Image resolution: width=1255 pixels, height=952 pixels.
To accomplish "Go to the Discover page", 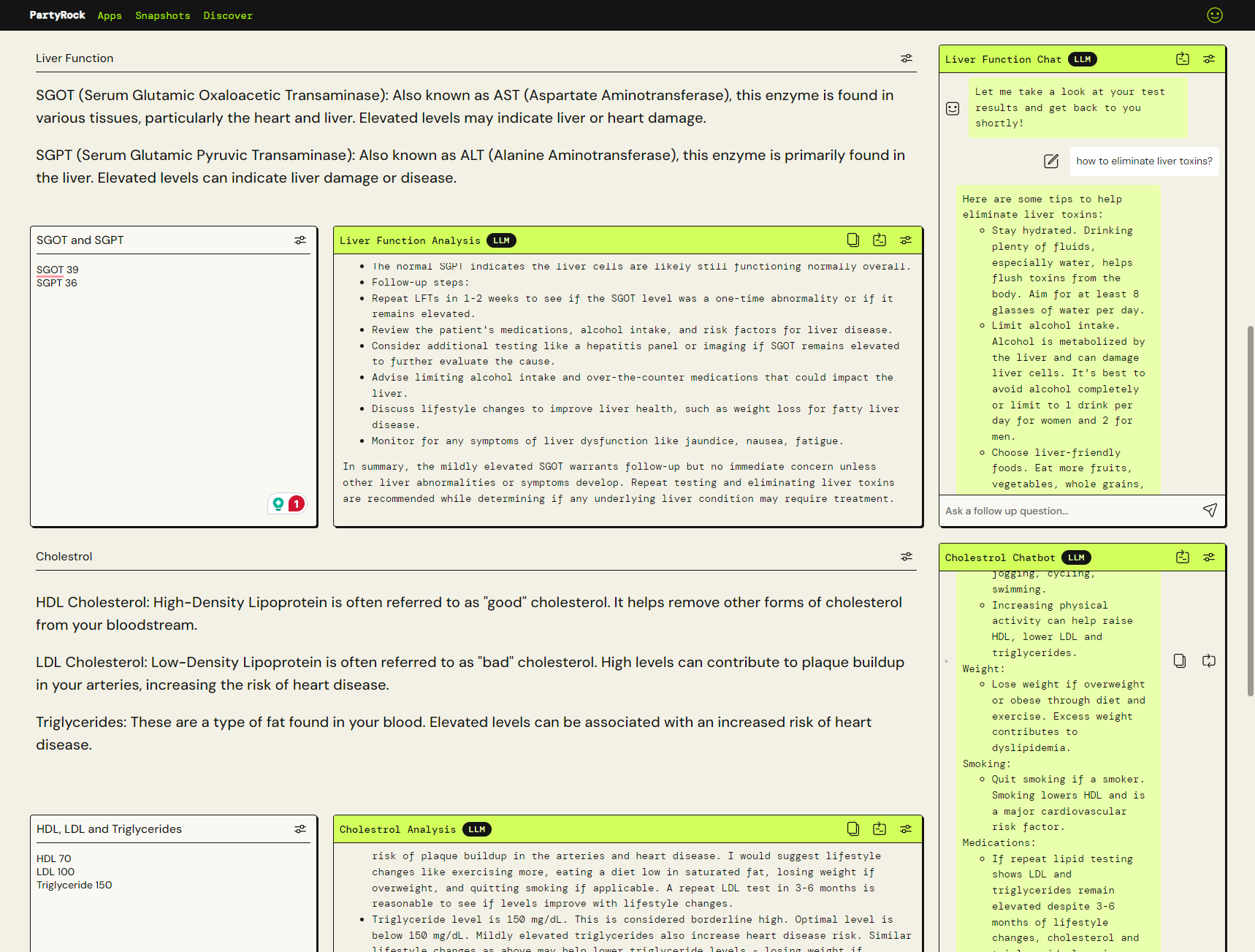I will [x=228, y=15].
